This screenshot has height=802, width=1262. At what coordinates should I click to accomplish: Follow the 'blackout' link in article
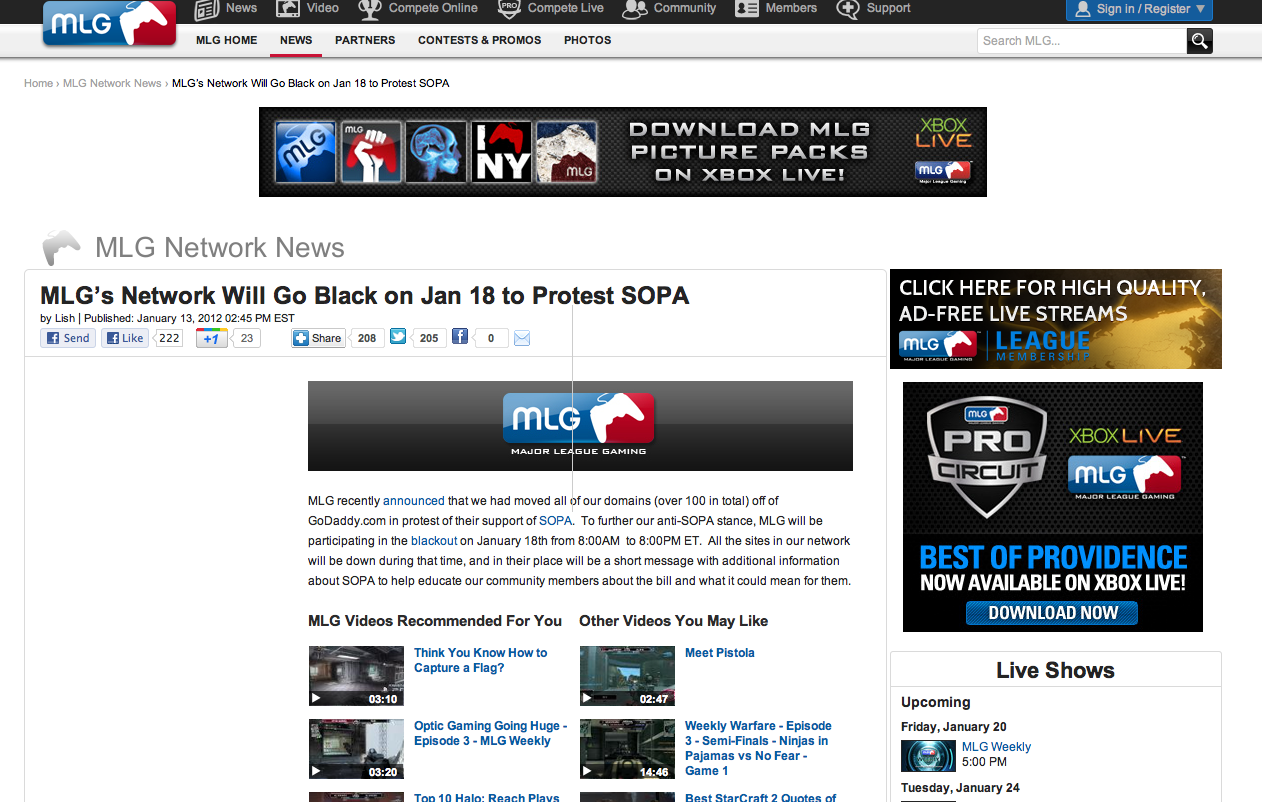point(434,541)
